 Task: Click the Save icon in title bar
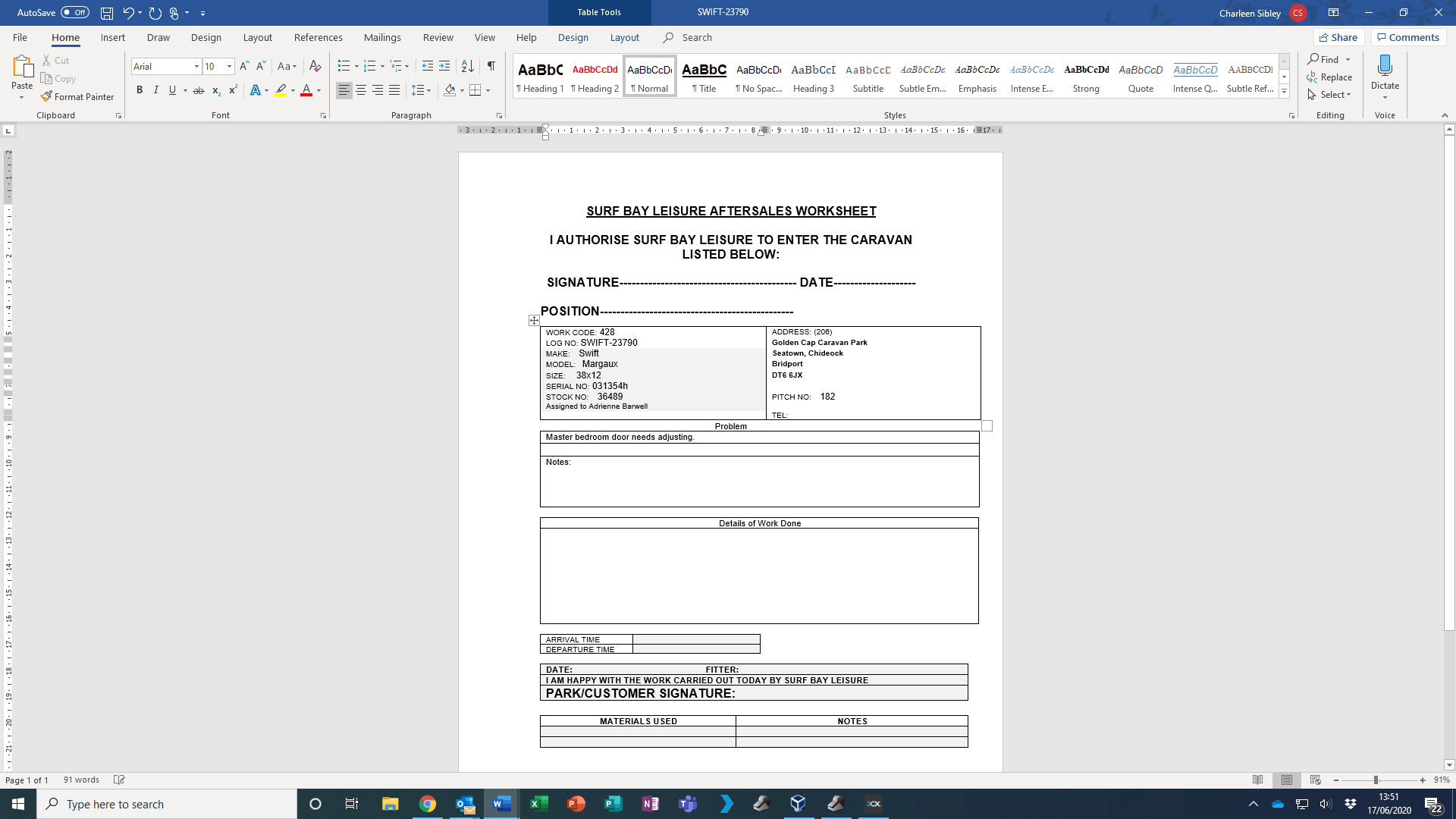click(107, 13)
